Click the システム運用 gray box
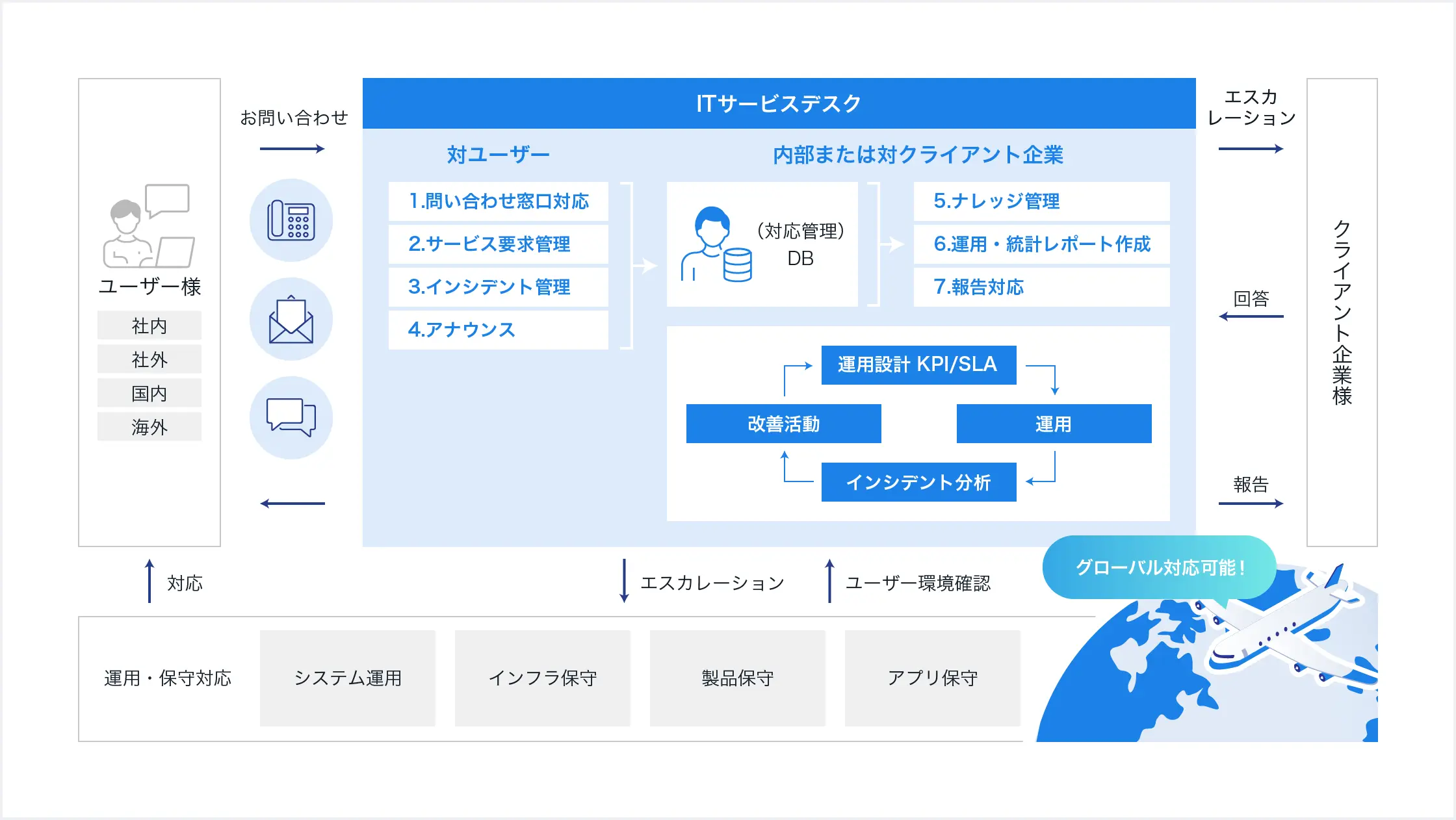Screen dimensions: 1456x820 (x=348, y=678)
